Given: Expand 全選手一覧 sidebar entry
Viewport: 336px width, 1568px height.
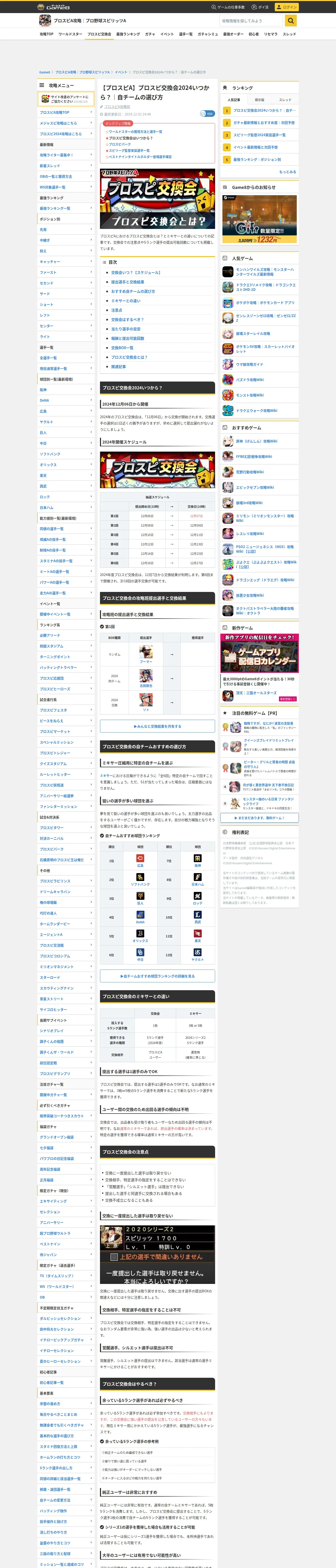Looking at the screenshot, I should pyautogui.click(x=66, y=358).
